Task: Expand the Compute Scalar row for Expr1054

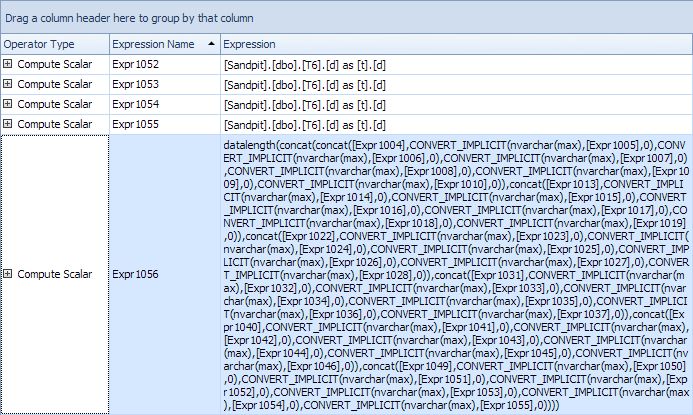Action: [8, 104]
